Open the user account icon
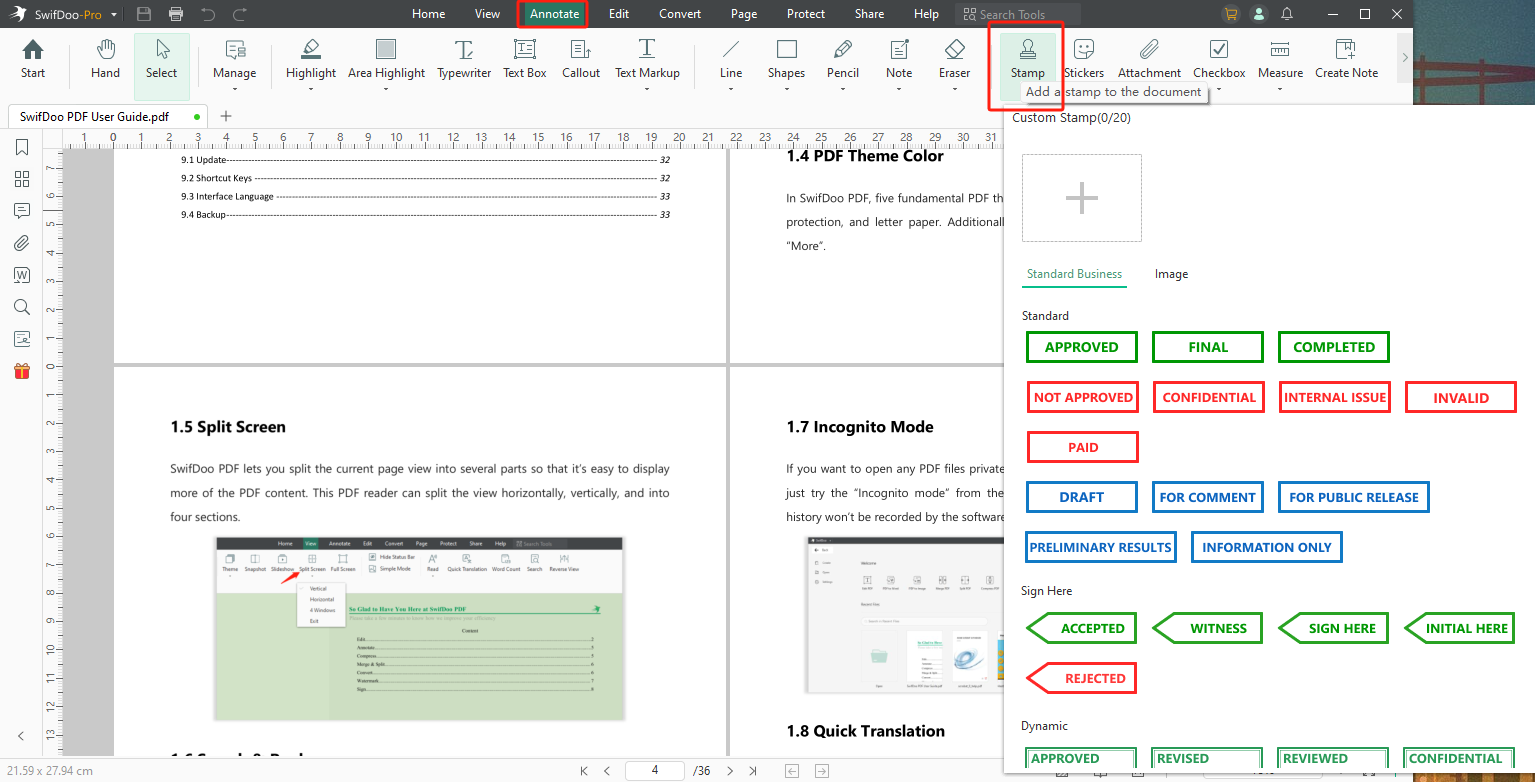The image size is (1535, 782). click(1258, 14)
